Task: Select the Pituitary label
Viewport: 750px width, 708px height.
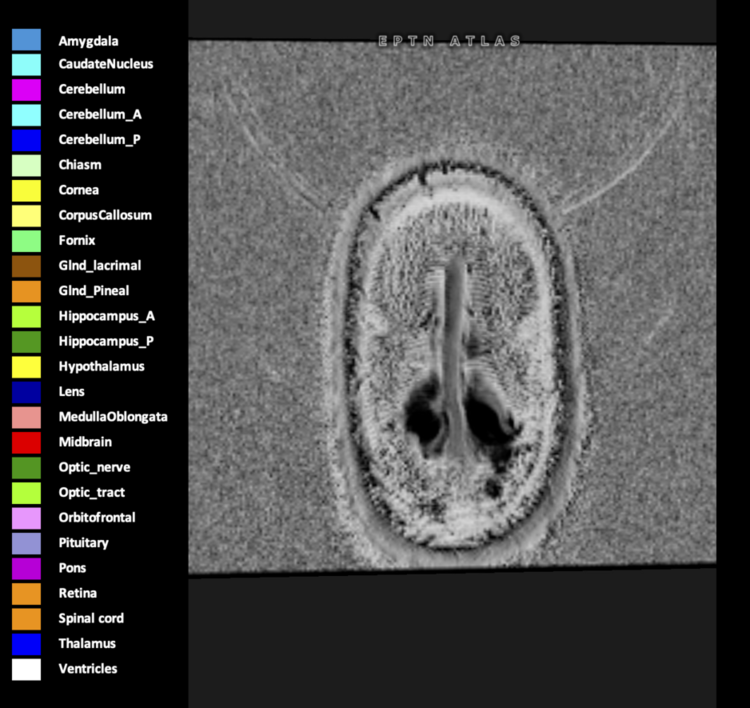Action: [84, 543]
